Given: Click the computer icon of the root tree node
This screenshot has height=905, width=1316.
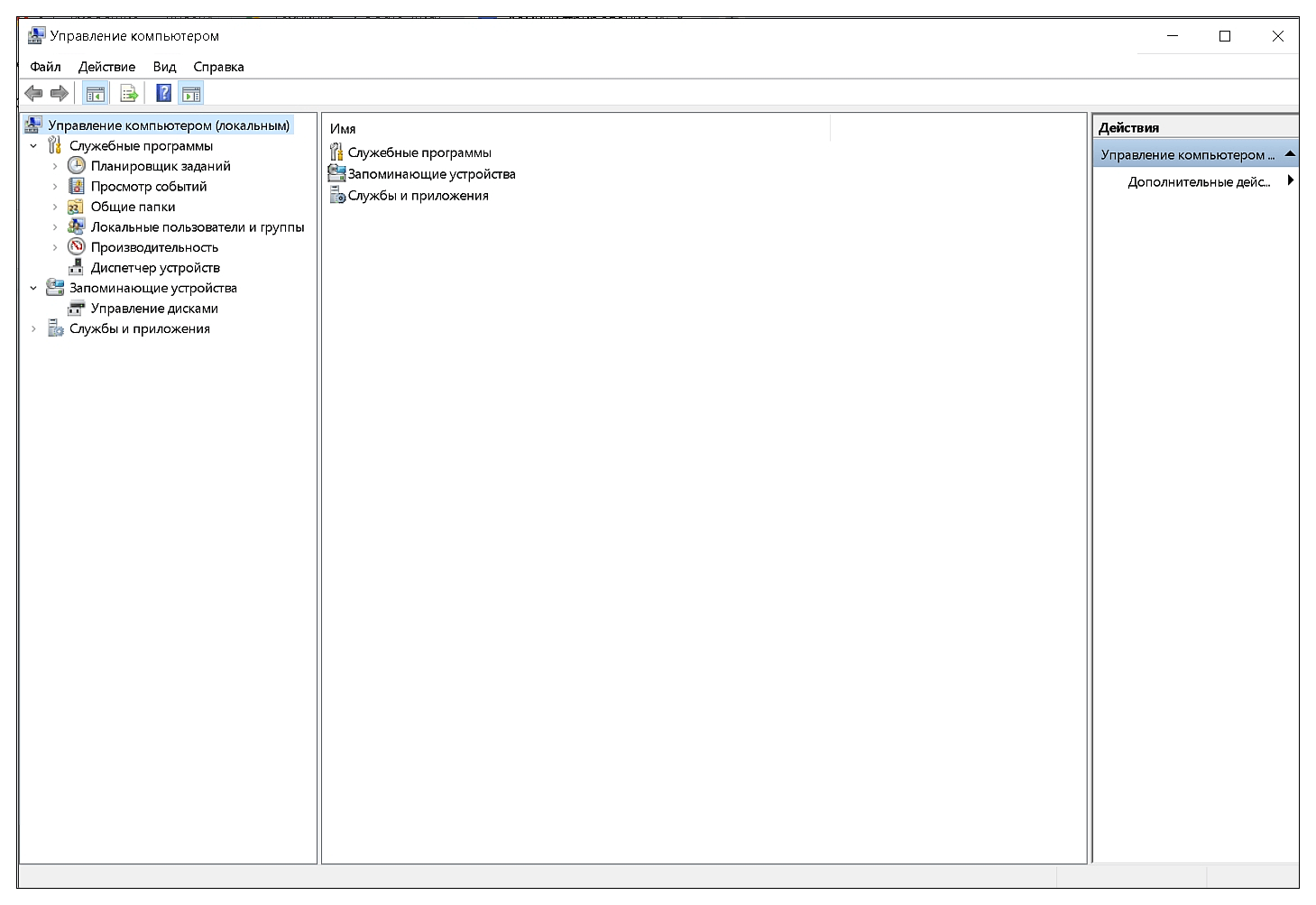Looking at the screenshot, I should [x=33, y=125].
